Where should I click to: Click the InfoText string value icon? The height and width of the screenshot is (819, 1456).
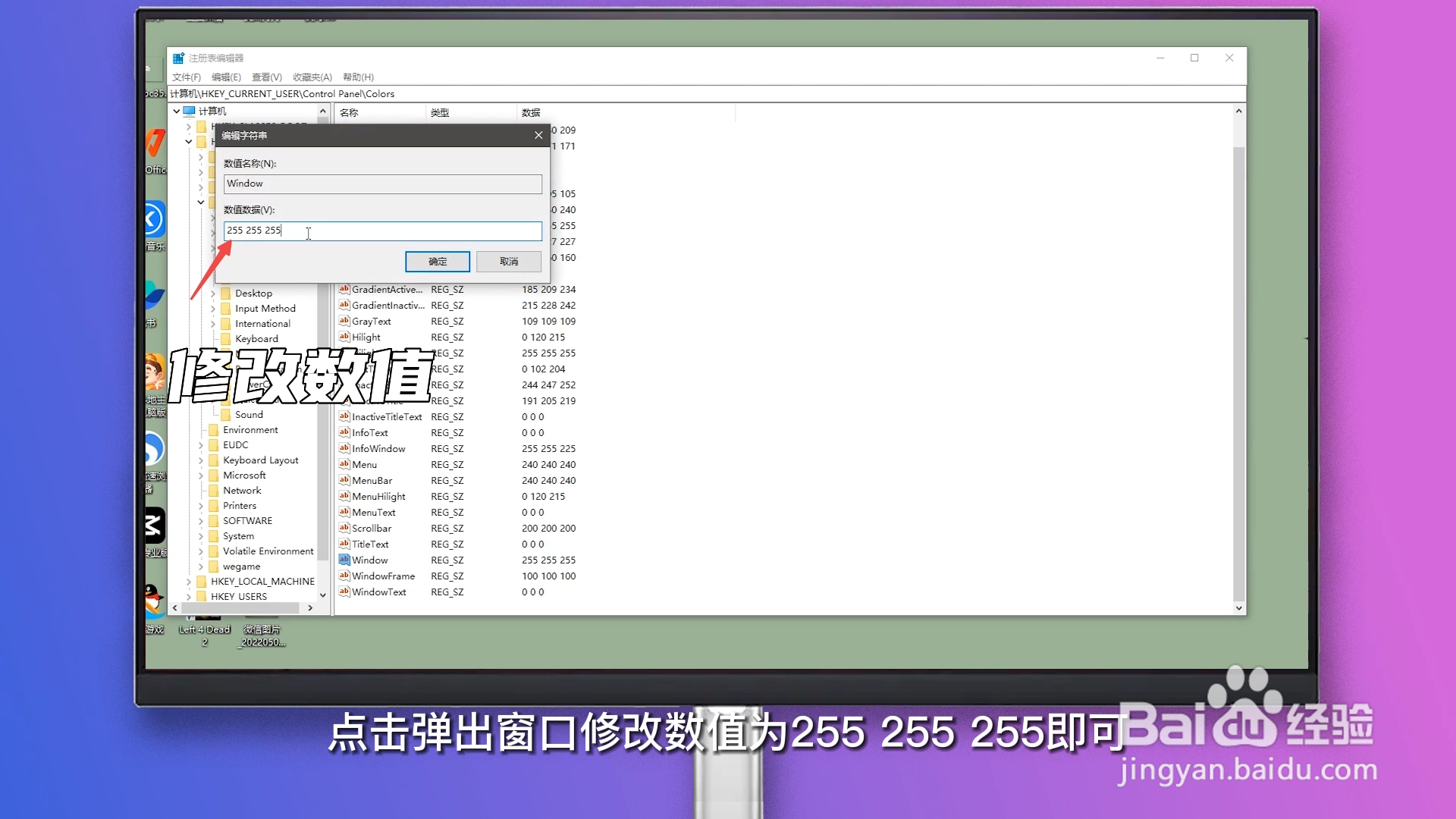coord(345,432)
